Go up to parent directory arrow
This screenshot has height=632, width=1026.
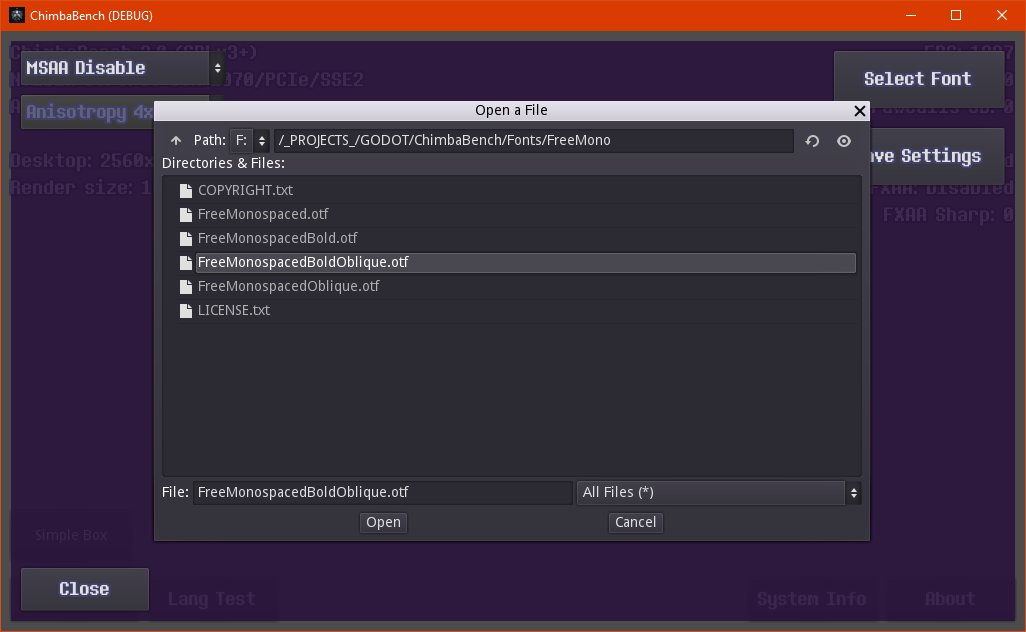tap(176, 141)
